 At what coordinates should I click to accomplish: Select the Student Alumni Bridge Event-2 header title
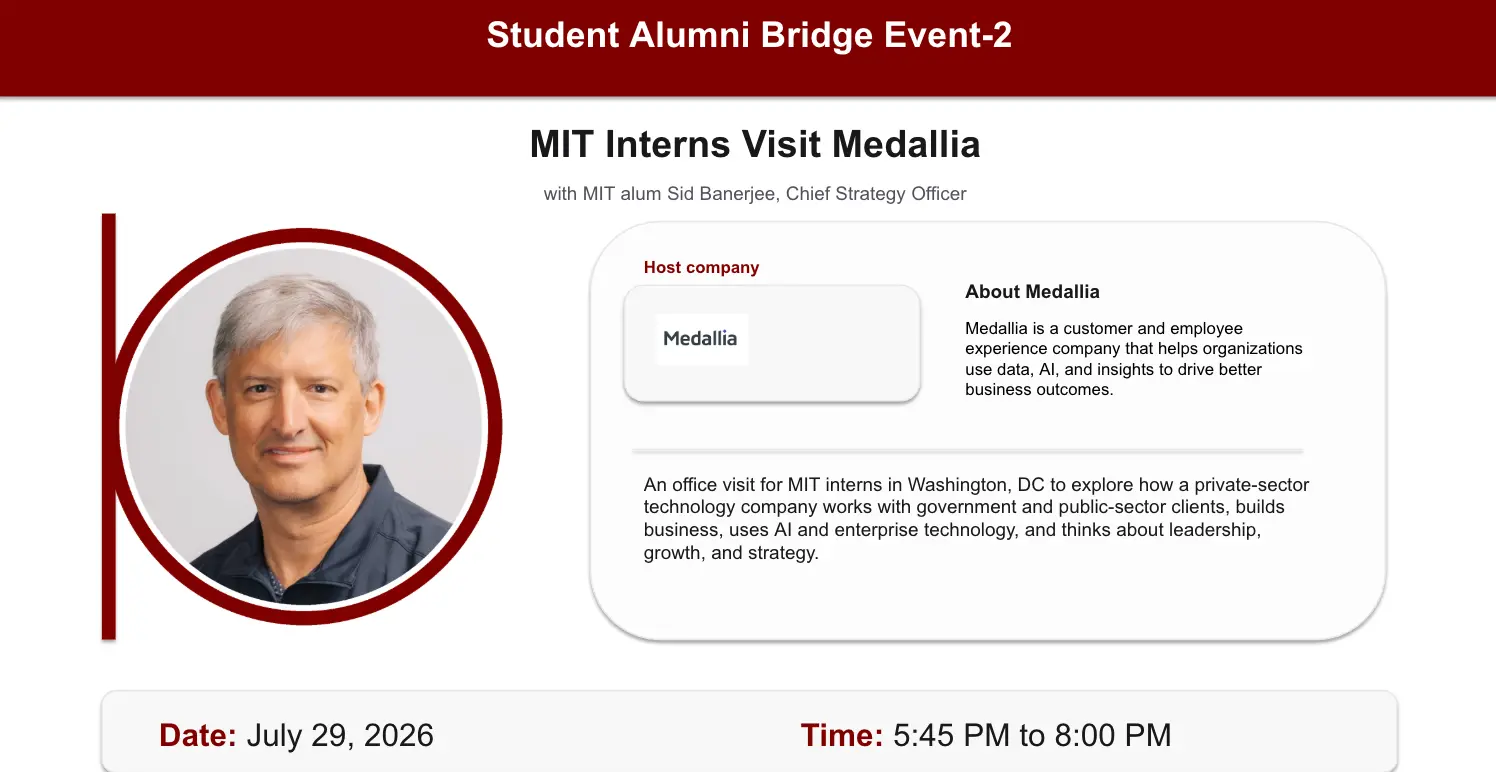pyautogui.click(x=749, y=36)
